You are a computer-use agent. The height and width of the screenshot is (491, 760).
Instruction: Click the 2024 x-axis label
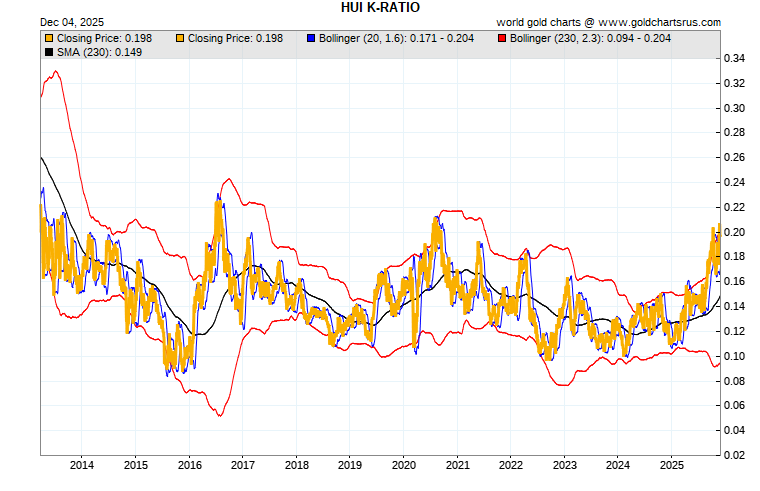coord(618,465)
